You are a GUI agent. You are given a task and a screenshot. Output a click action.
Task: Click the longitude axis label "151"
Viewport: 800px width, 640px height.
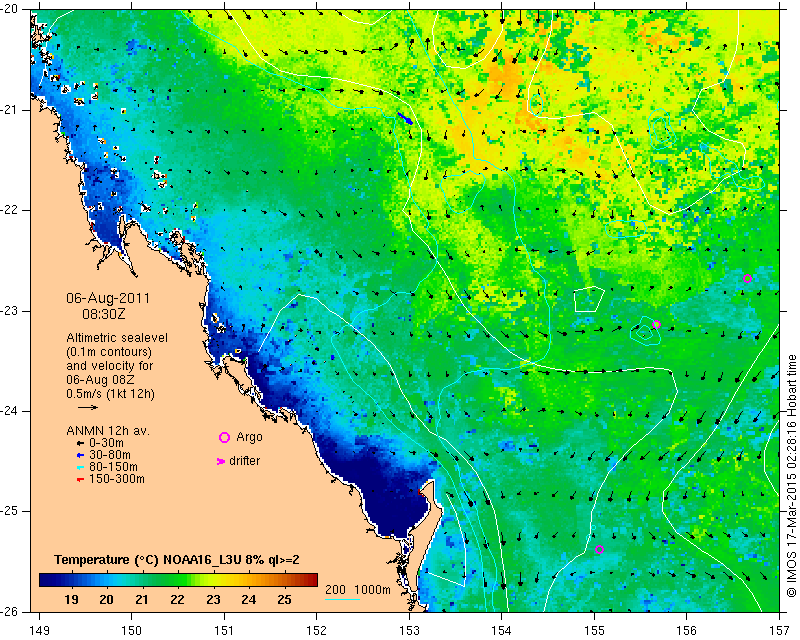[224, 631]
